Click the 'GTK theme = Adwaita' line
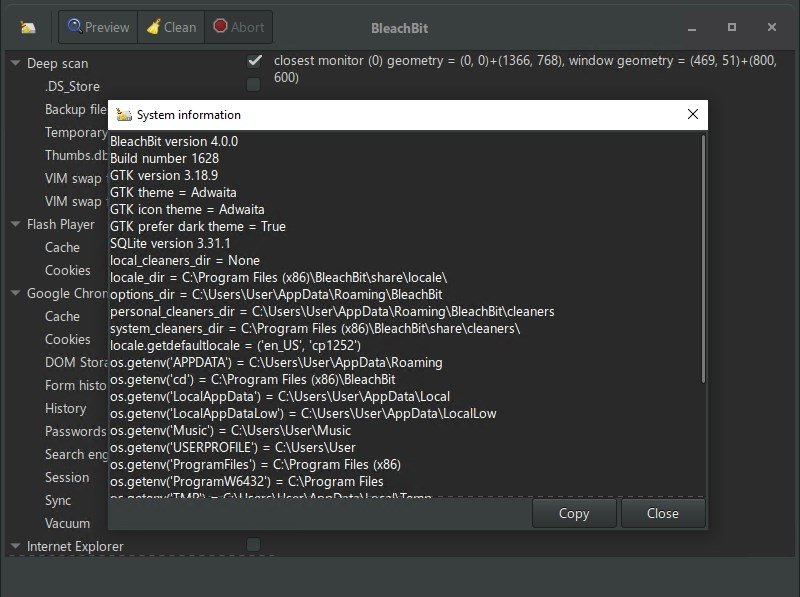 pyautogui.click(x=173, y=192)
